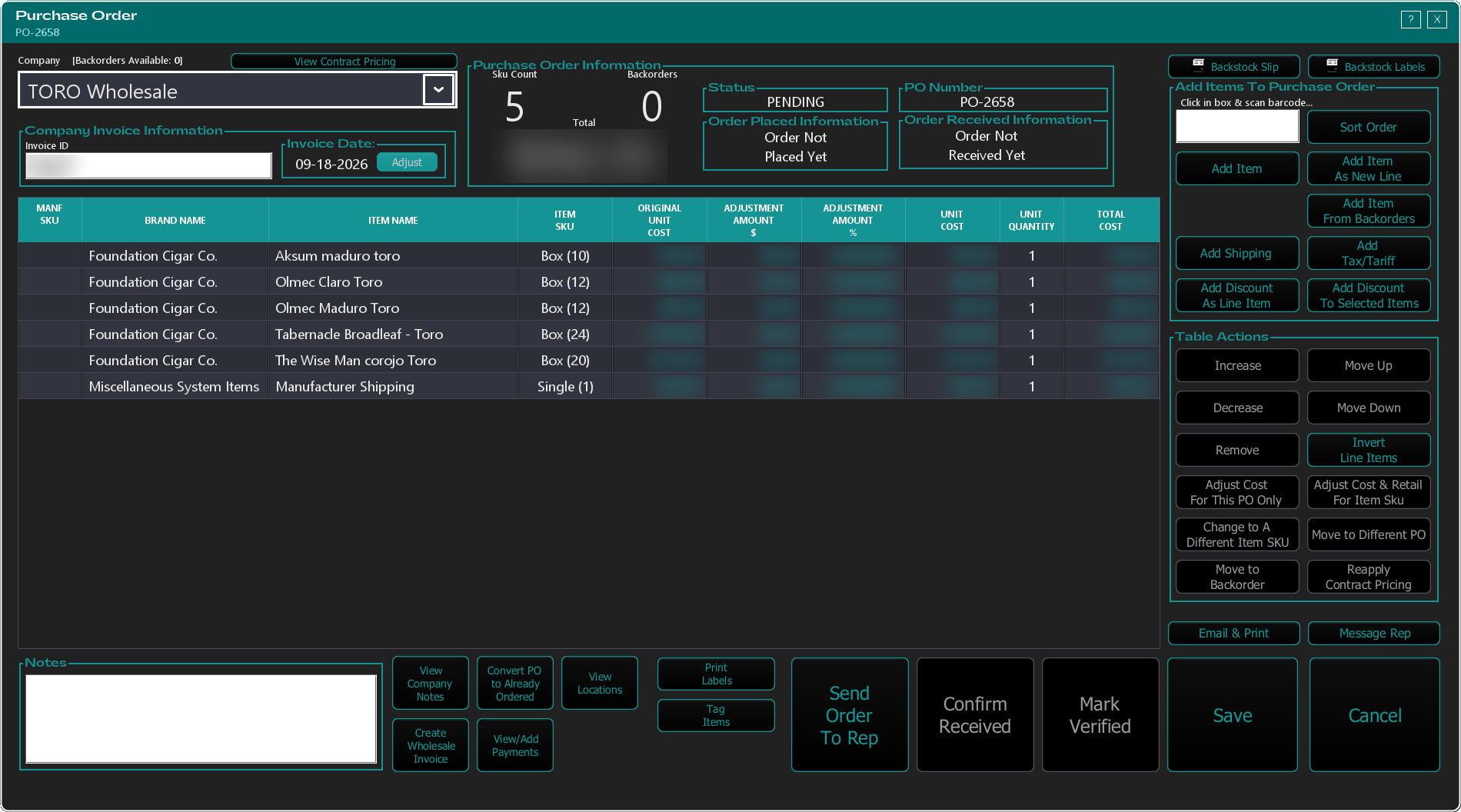The width and height of the screenshot is (1461, 812).
Task: Click Change to A Different Item SKU
Action: click(x=1237, y=534)
